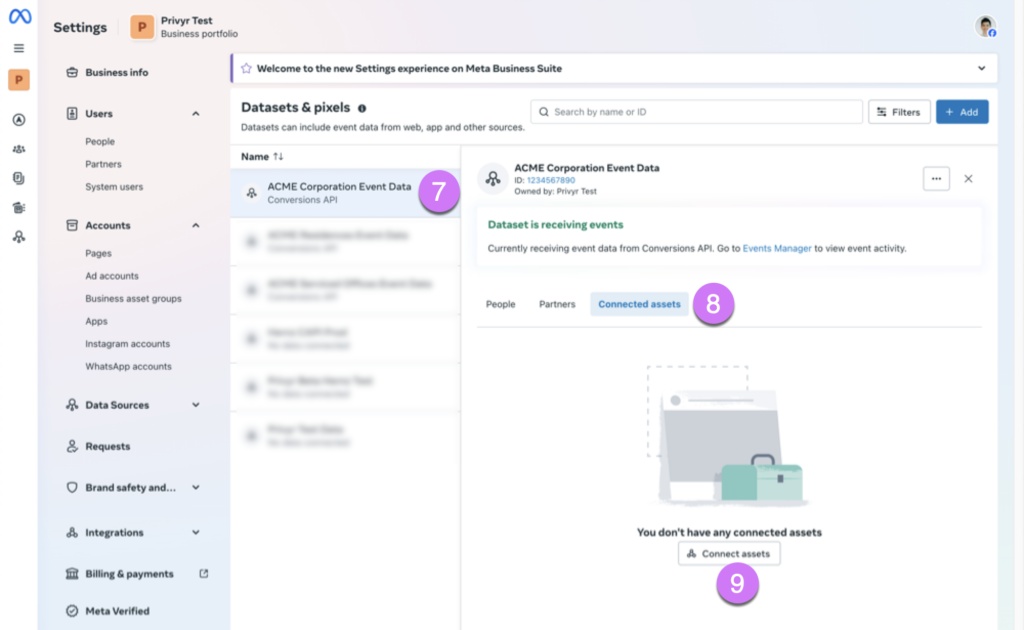Image resolution: width=1024 pixels, height=630 pixels.
Task: Open Partners under Users in sidebar
Action: click(x=103, y=165)
